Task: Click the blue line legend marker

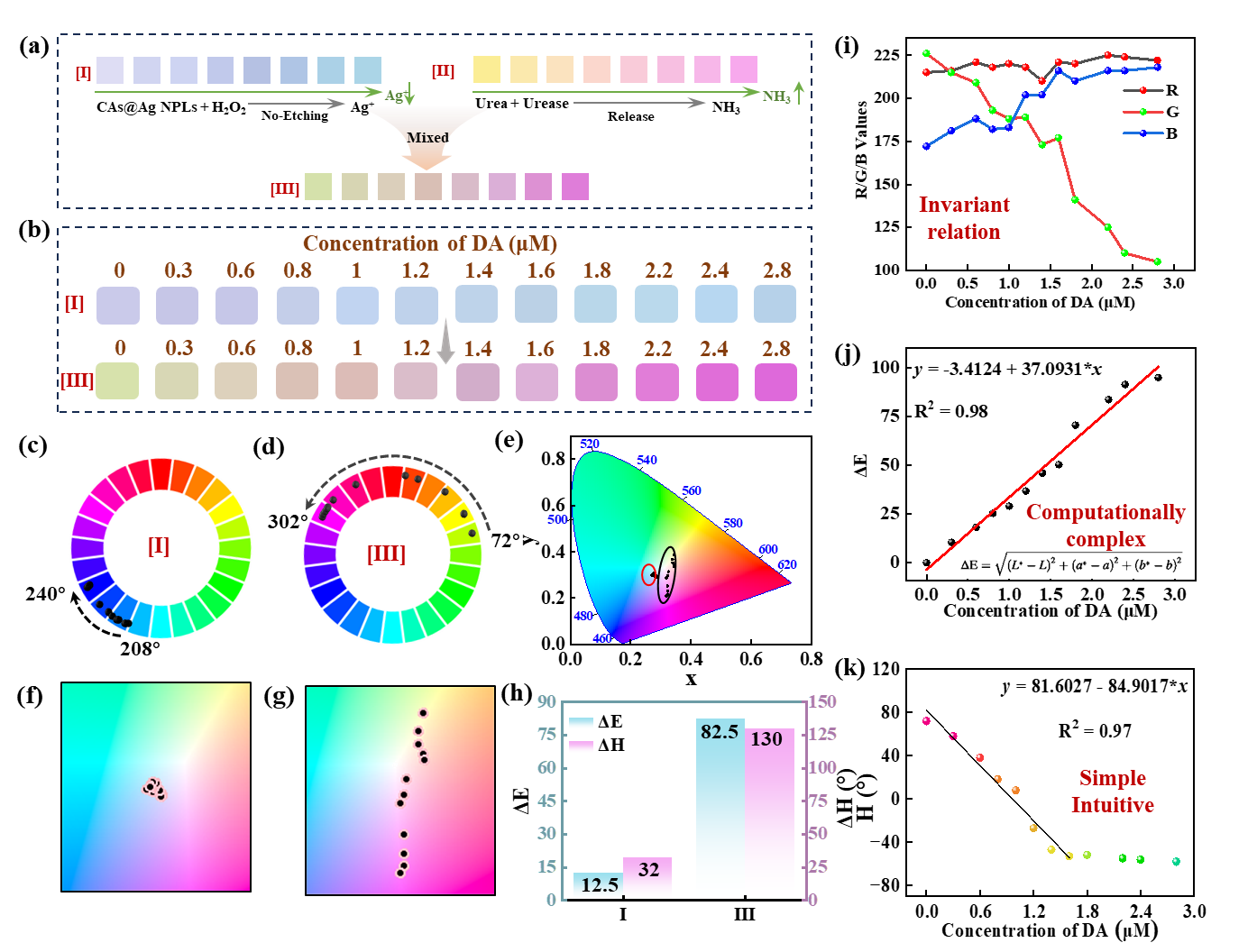Action: [x=1143, y=133]
